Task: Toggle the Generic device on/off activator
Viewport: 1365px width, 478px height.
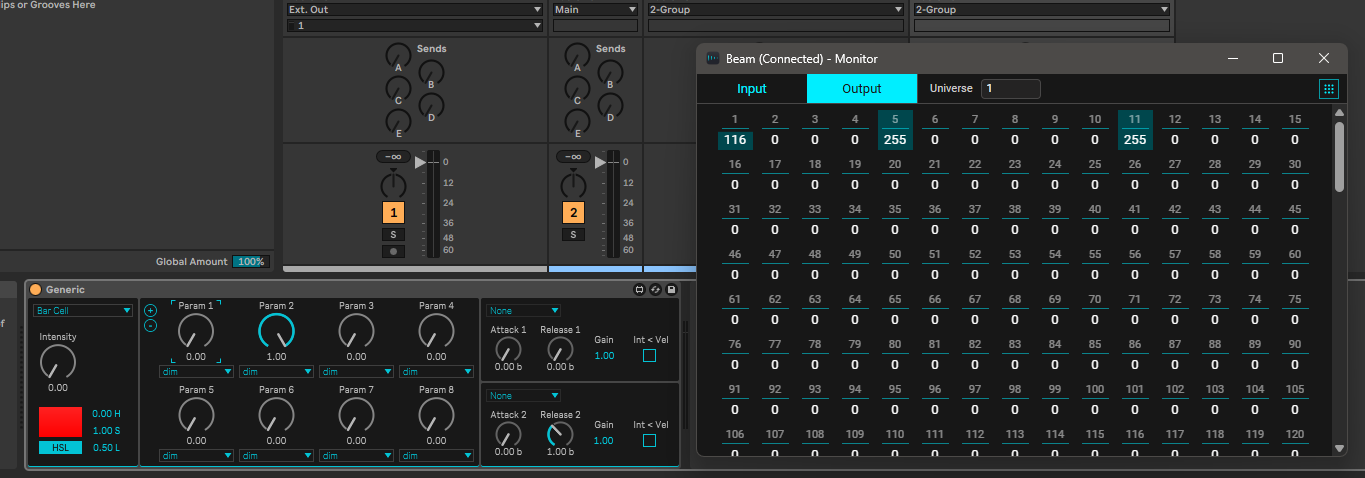Action: click(36, 290)
